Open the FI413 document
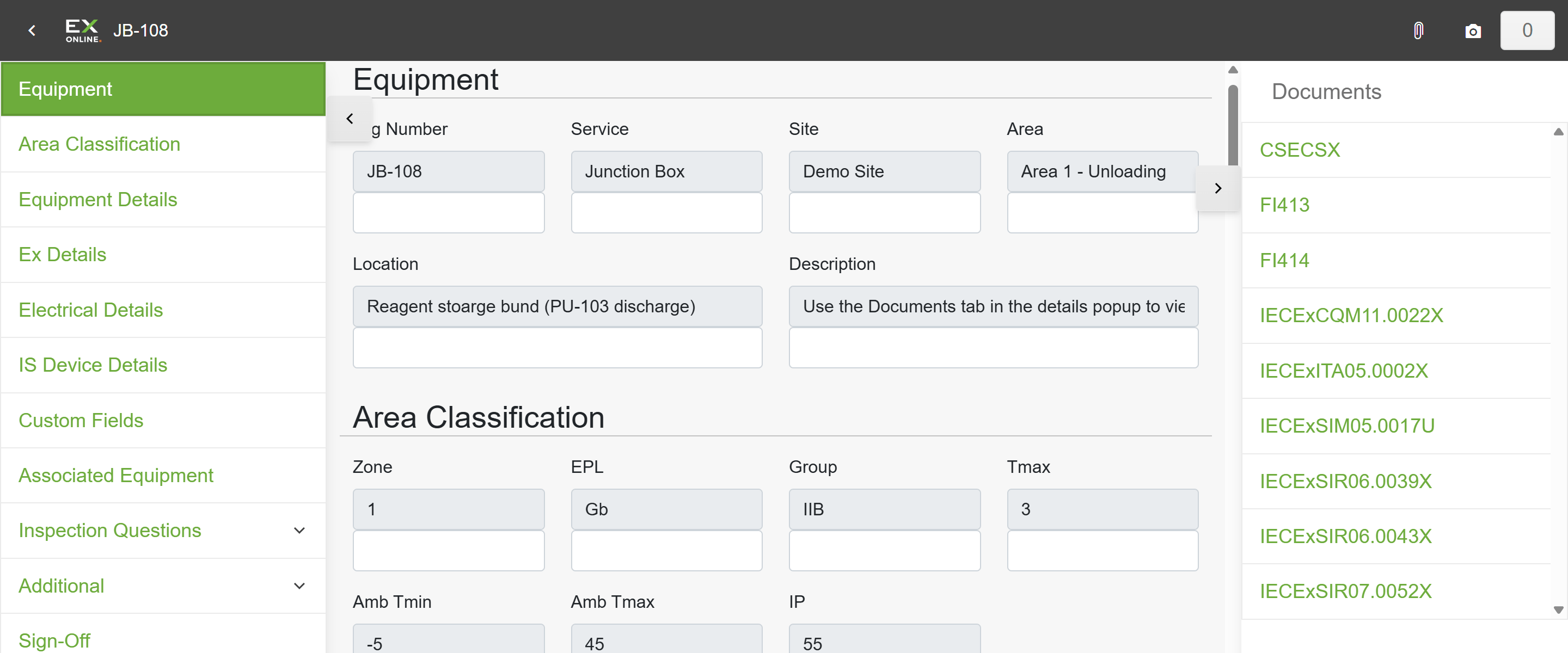This screenshot has height=653, width=1568. coord(1396,205)
